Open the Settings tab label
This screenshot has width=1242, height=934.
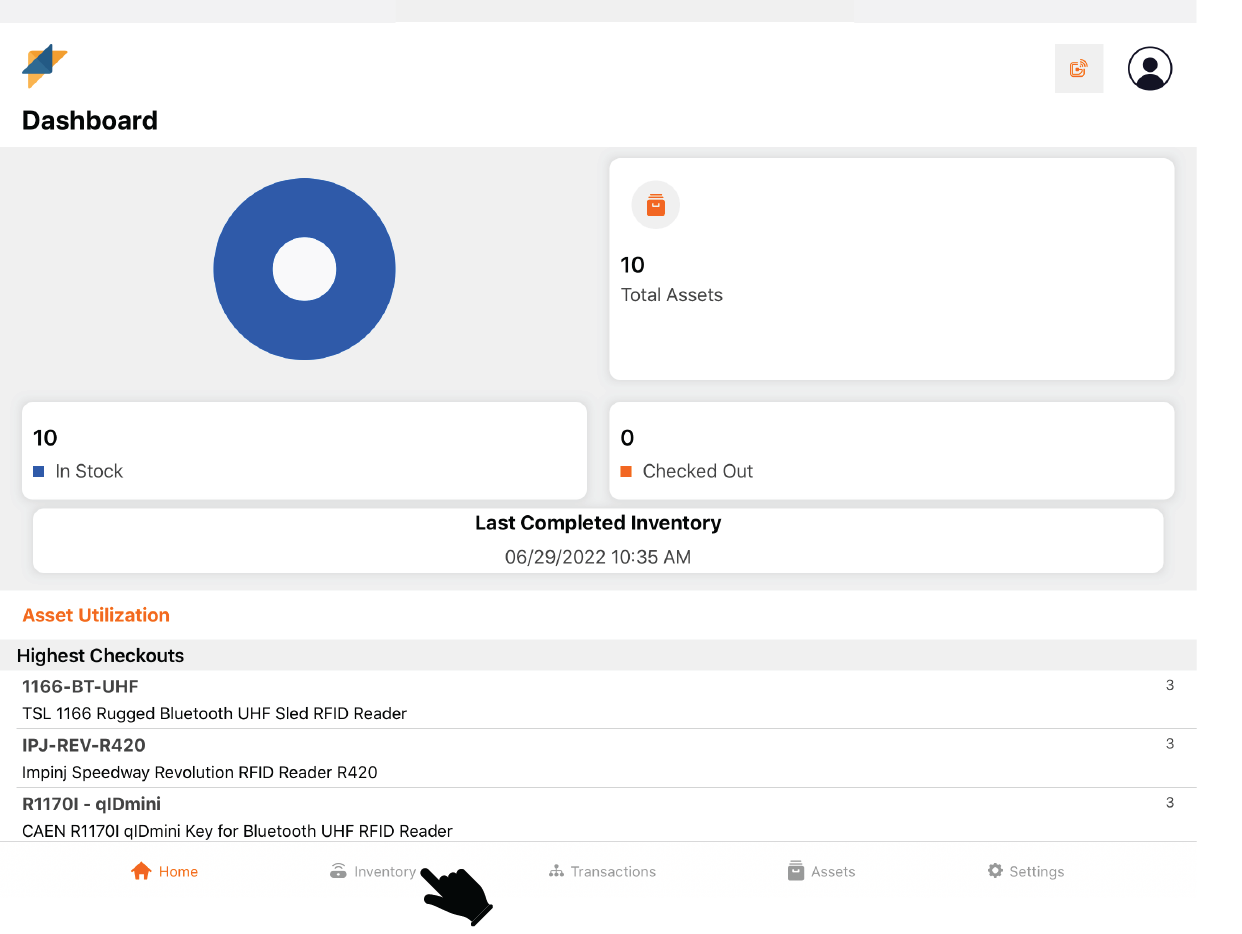(x=1036, y=872)
